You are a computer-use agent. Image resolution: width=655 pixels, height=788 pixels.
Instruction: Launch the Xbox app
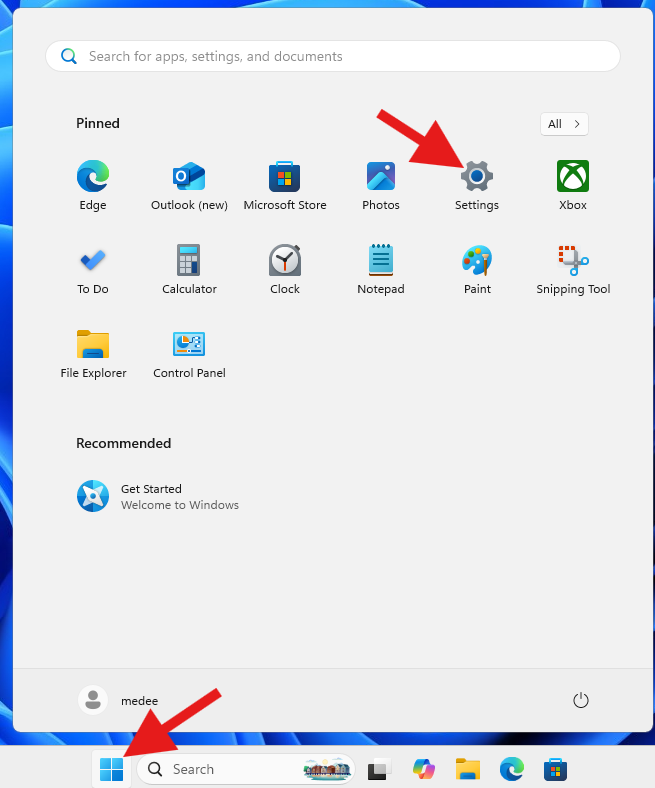pos(573,185)
